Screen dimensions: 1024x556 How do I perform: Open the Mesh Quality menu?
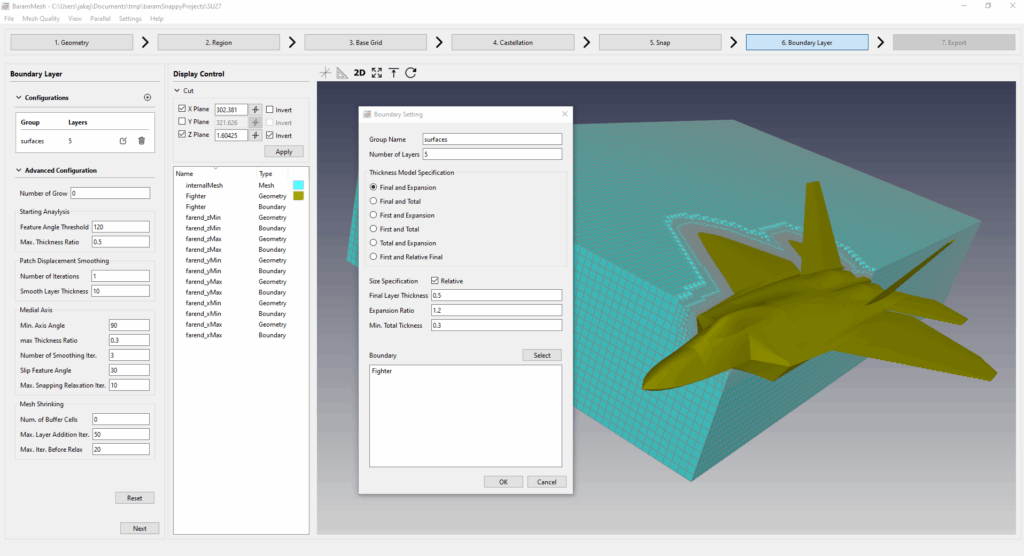pyautogui.click(x=40, y=19)
